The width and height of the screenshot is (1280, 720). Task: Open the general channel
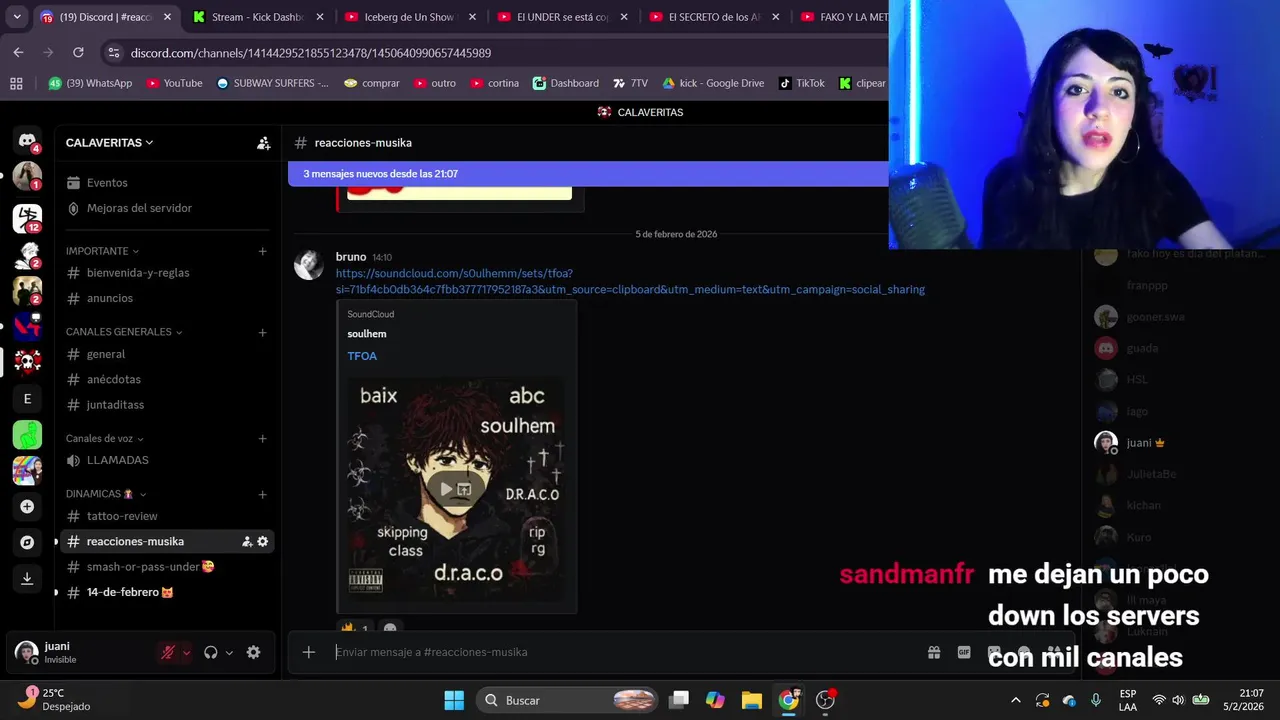click(167, 354)
